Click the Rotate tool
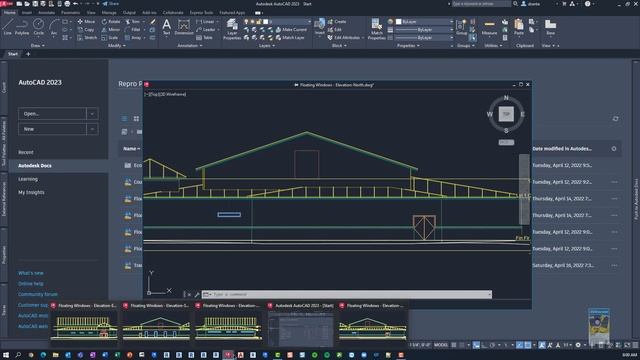The width and height of the screenshot is (640, 360). [111, 22]
